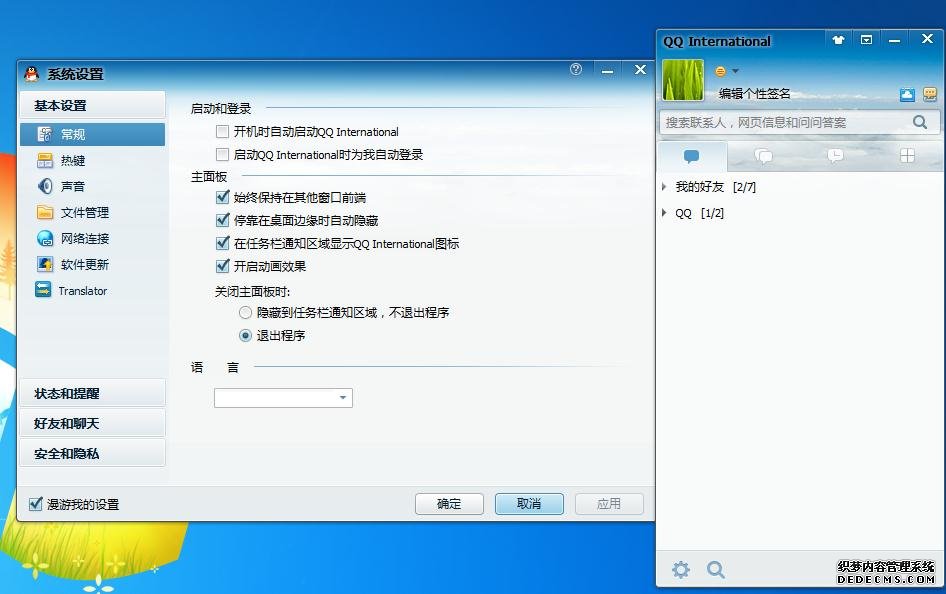Click the mini-mode icon in QQ International title bar
Image resolution: width=946 pixels, height=594 pixels.
pyautogui.click(x=866, y=40)
